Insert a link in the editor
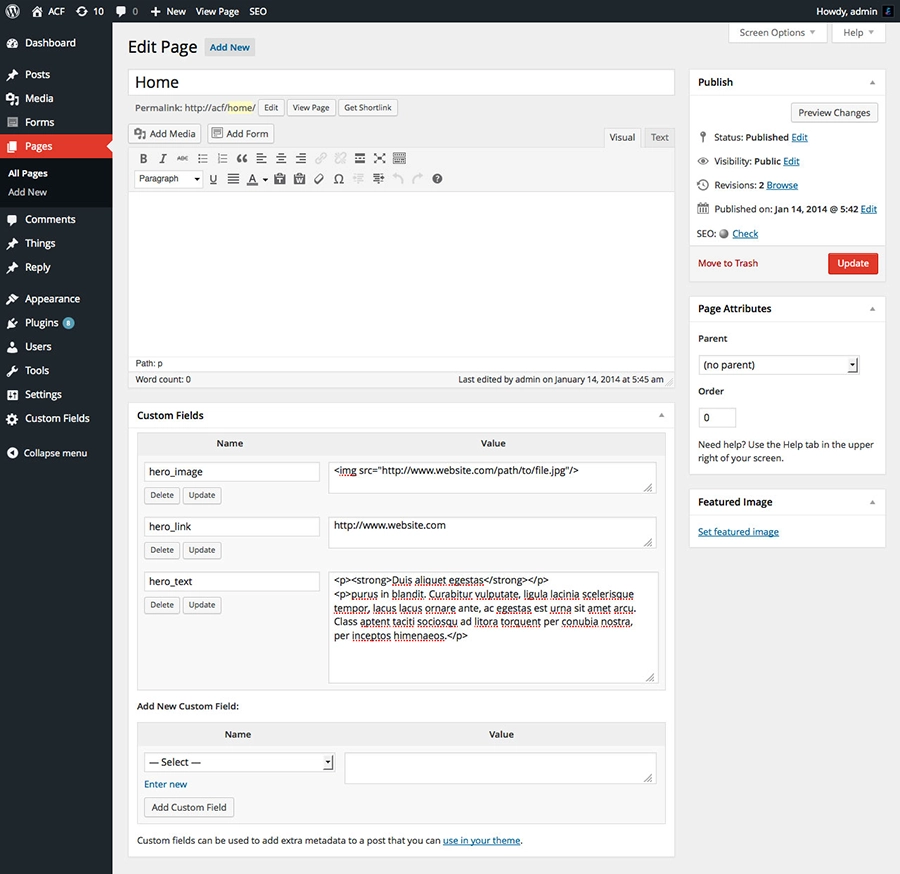 (x=320, y=158)
